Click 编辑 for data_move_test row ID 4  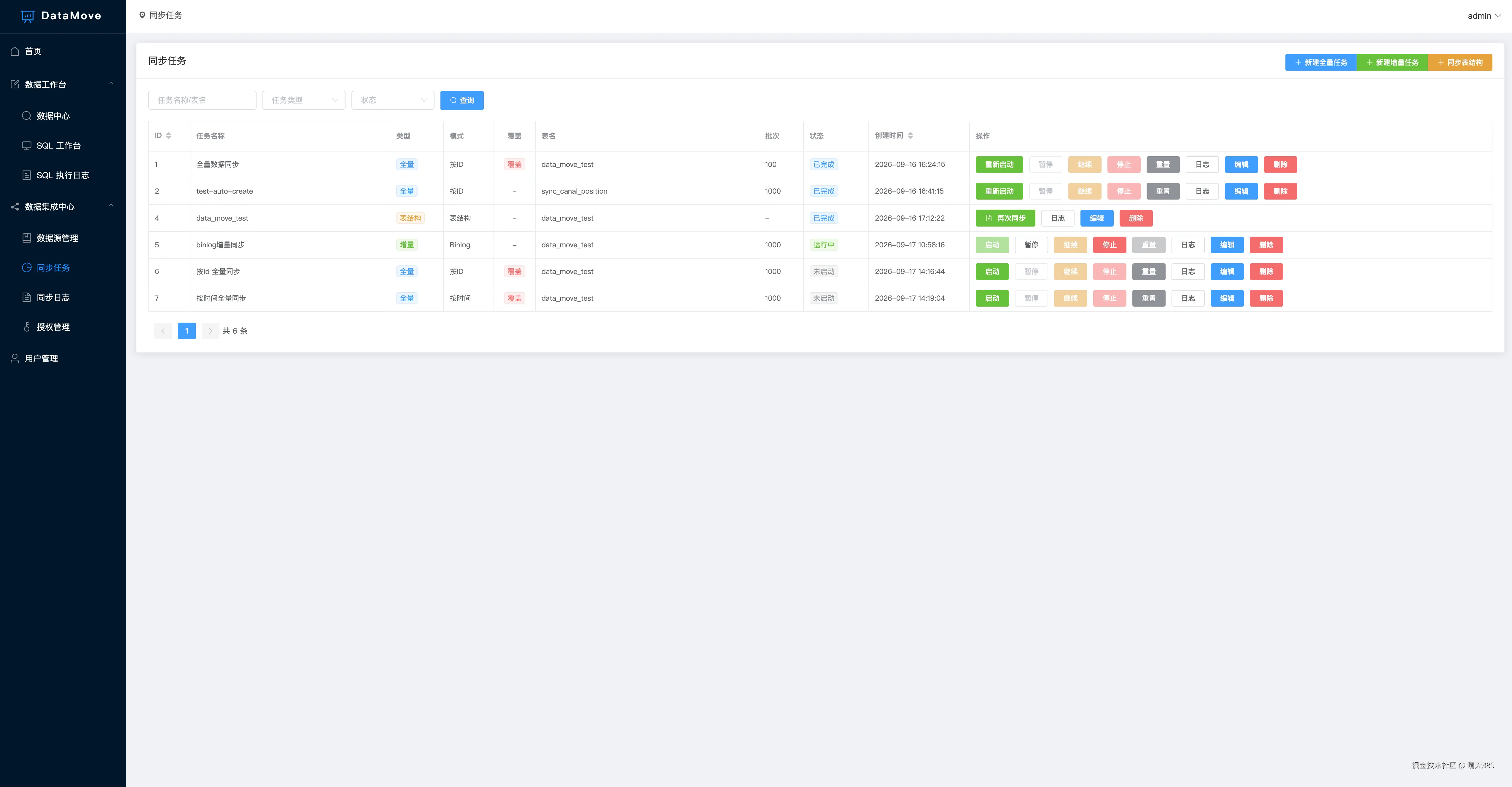tap(1097, 218)
